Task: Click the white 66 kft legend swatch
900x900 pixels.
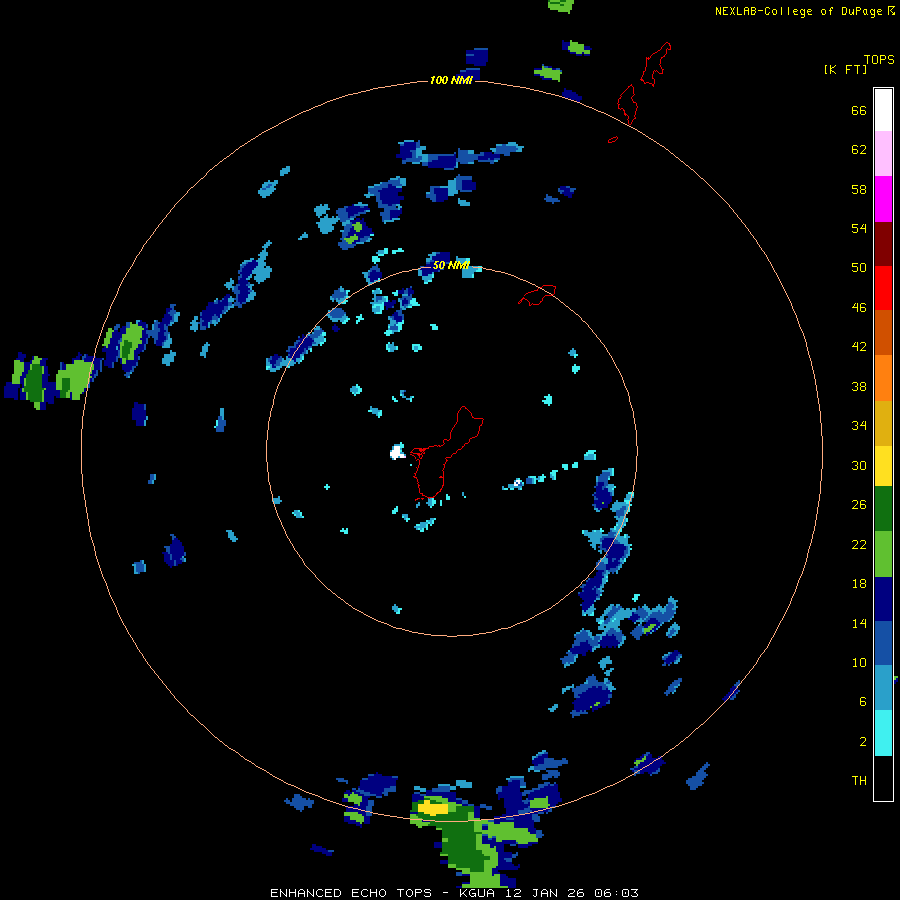Action: 883,110
